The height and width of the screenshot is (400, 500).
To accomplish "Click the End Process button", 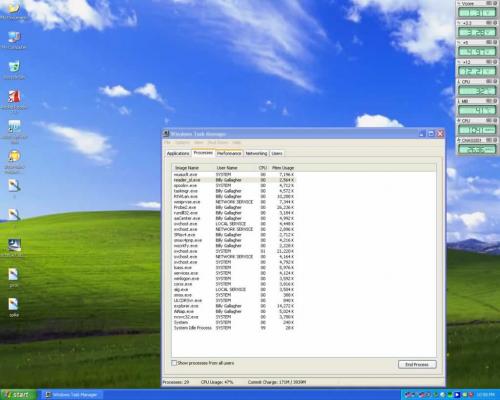I will [417, 364].
